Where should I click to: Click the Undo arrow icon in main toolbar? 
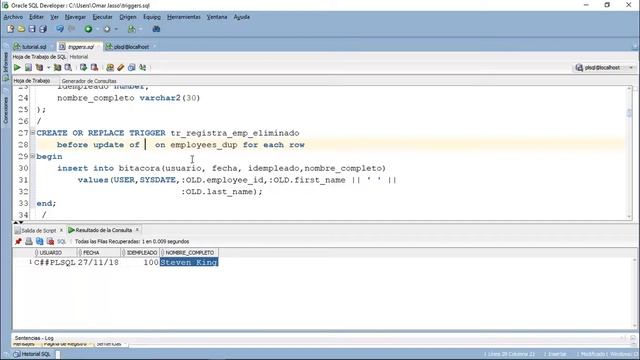[60, 29]
